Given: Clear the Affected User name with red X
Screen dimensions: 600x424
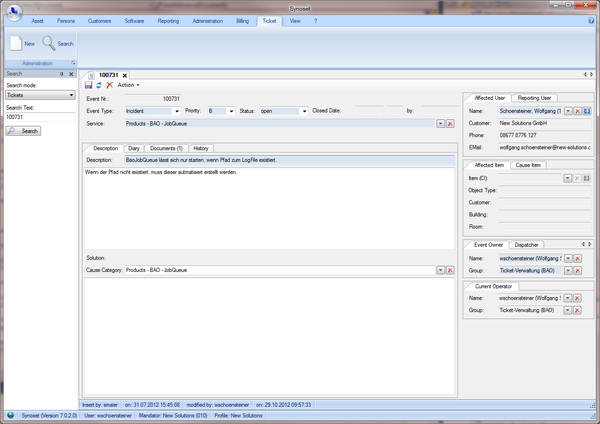Looking at the screenshot, I should [577, 111].
